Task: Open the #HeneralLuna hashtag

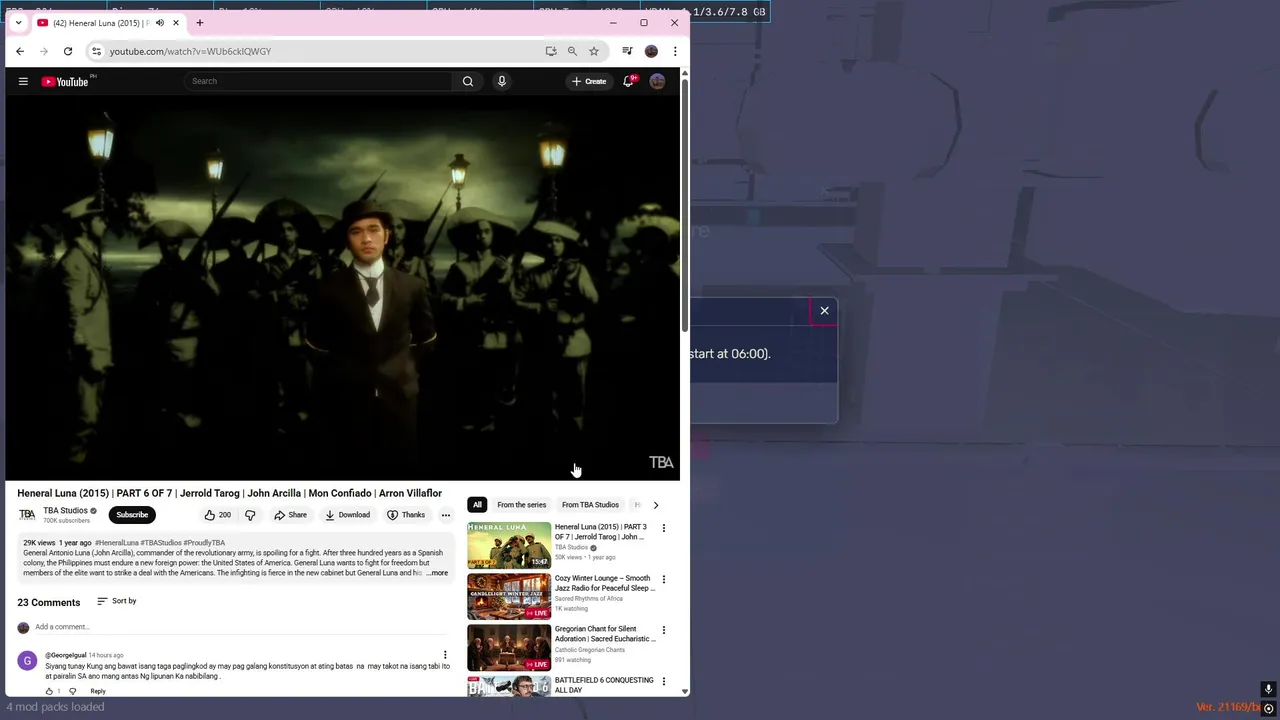Action: (117, 543)
